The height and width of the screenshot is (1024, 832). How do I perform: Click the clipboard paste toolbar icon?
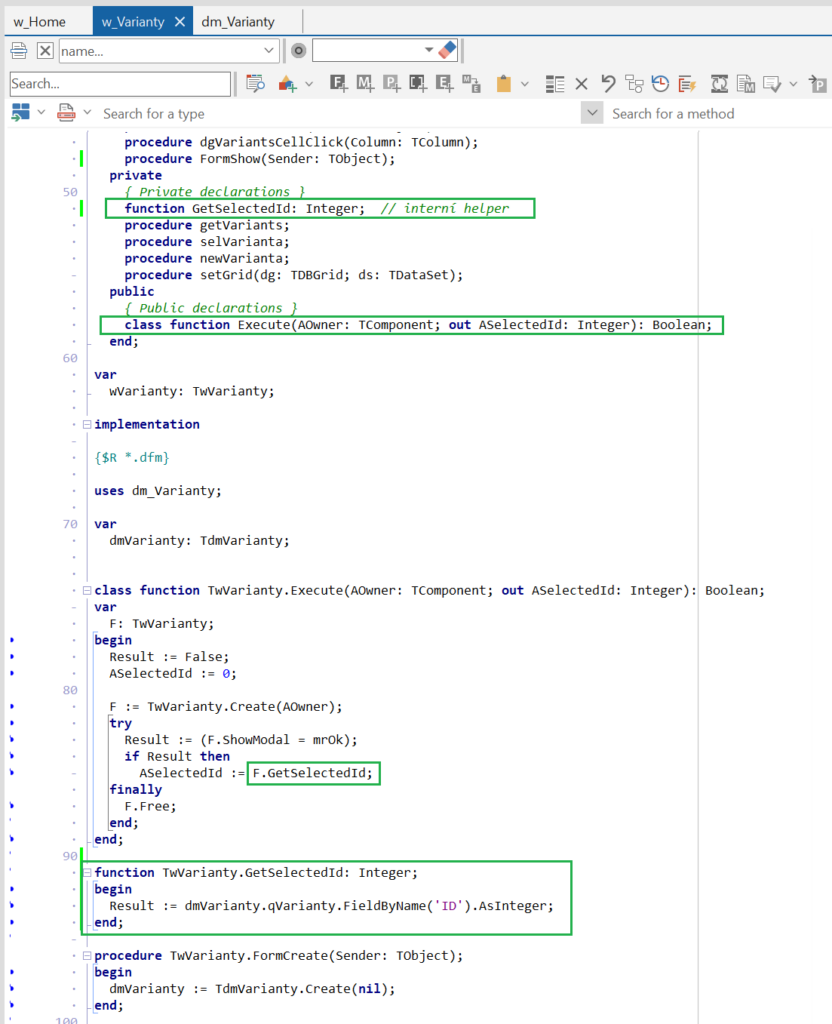tap(504, 84)
